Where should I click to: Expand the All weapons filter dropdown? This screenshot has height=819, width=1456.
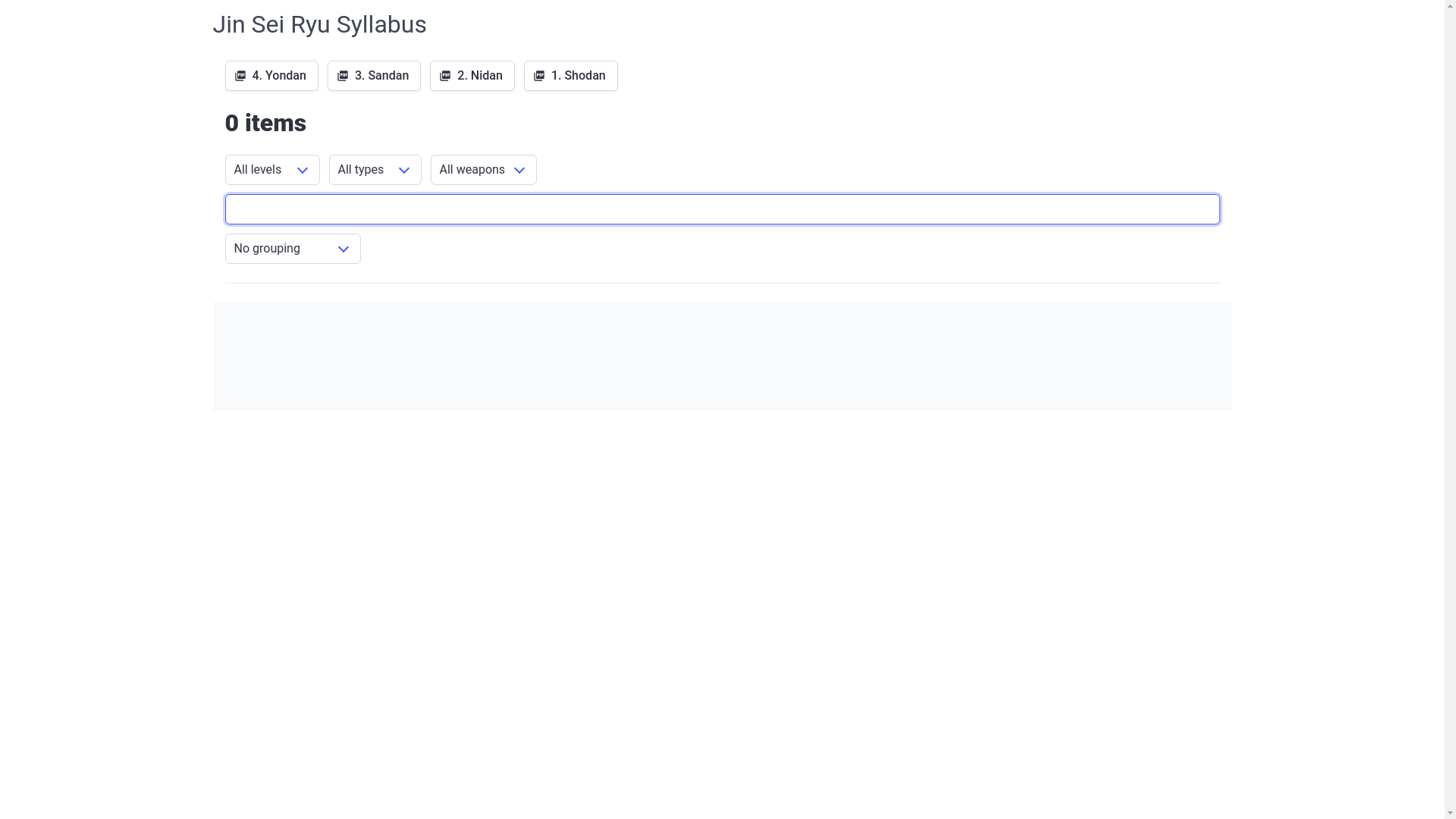(x=484, y=170)
